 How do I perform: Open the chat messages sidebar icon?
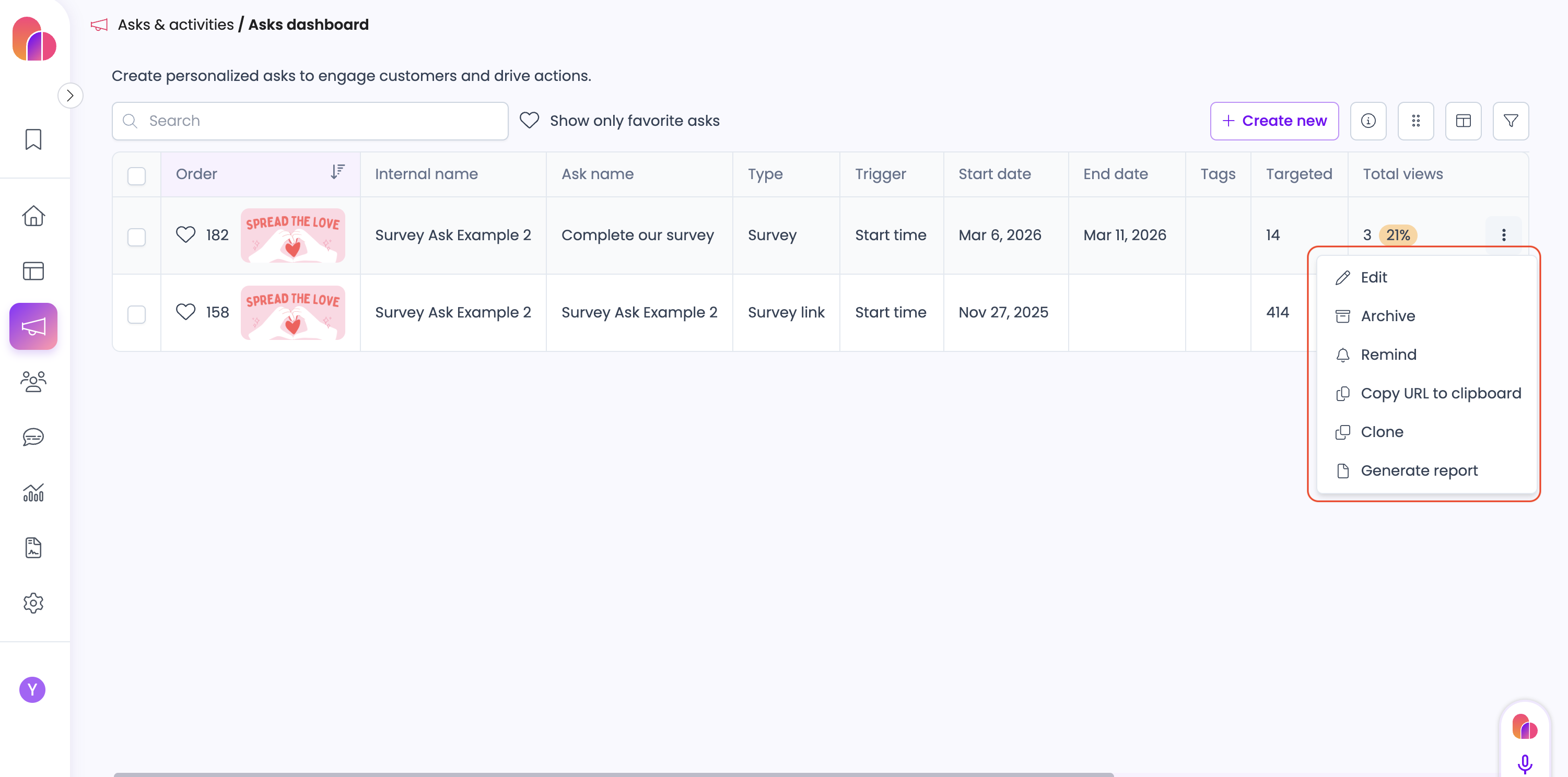tap(33, 437)
